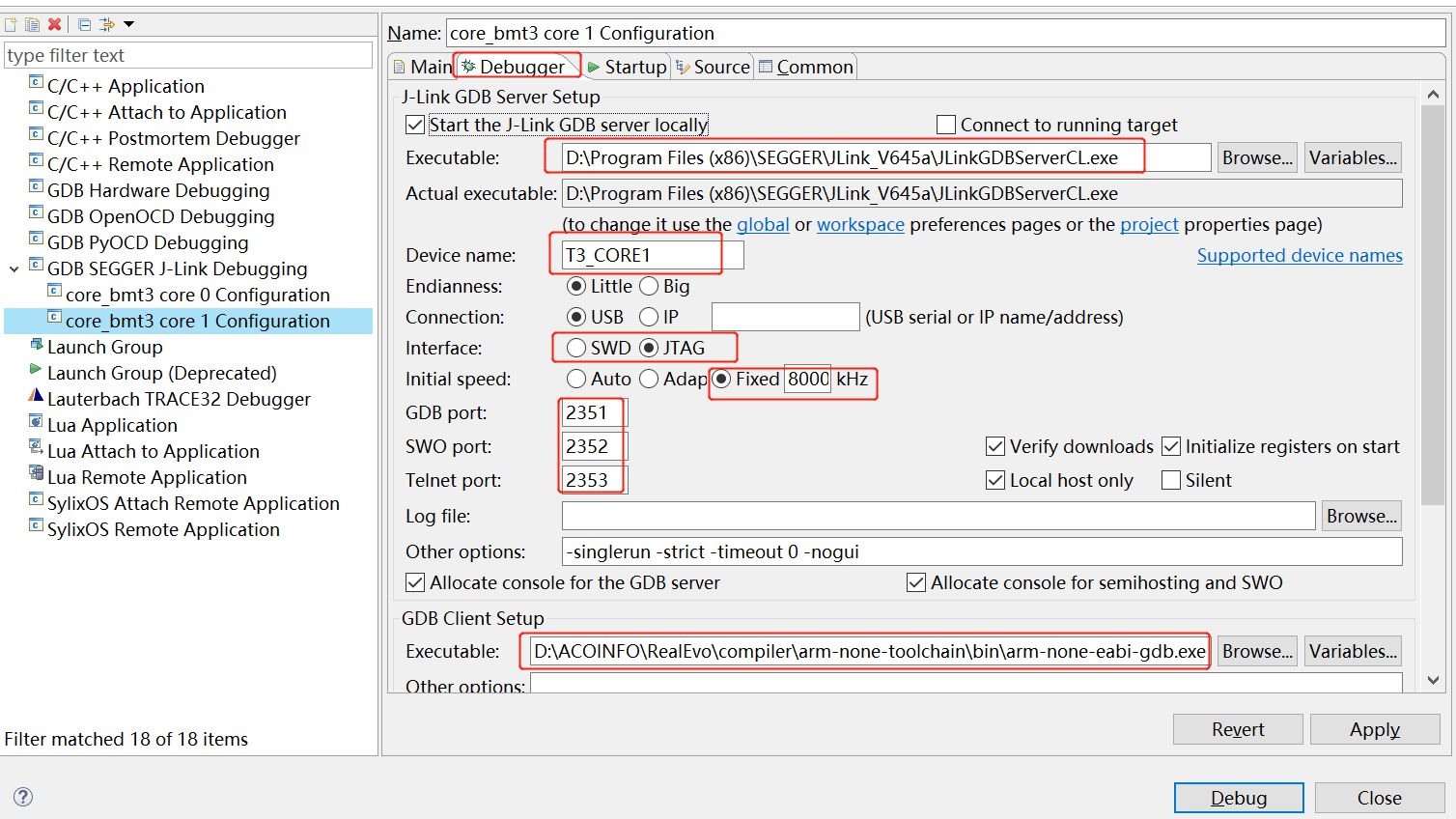Toggle Allocate console for semihosting and SWO
This screenshot has height=819, width=1456.
[x=916, y=582]
